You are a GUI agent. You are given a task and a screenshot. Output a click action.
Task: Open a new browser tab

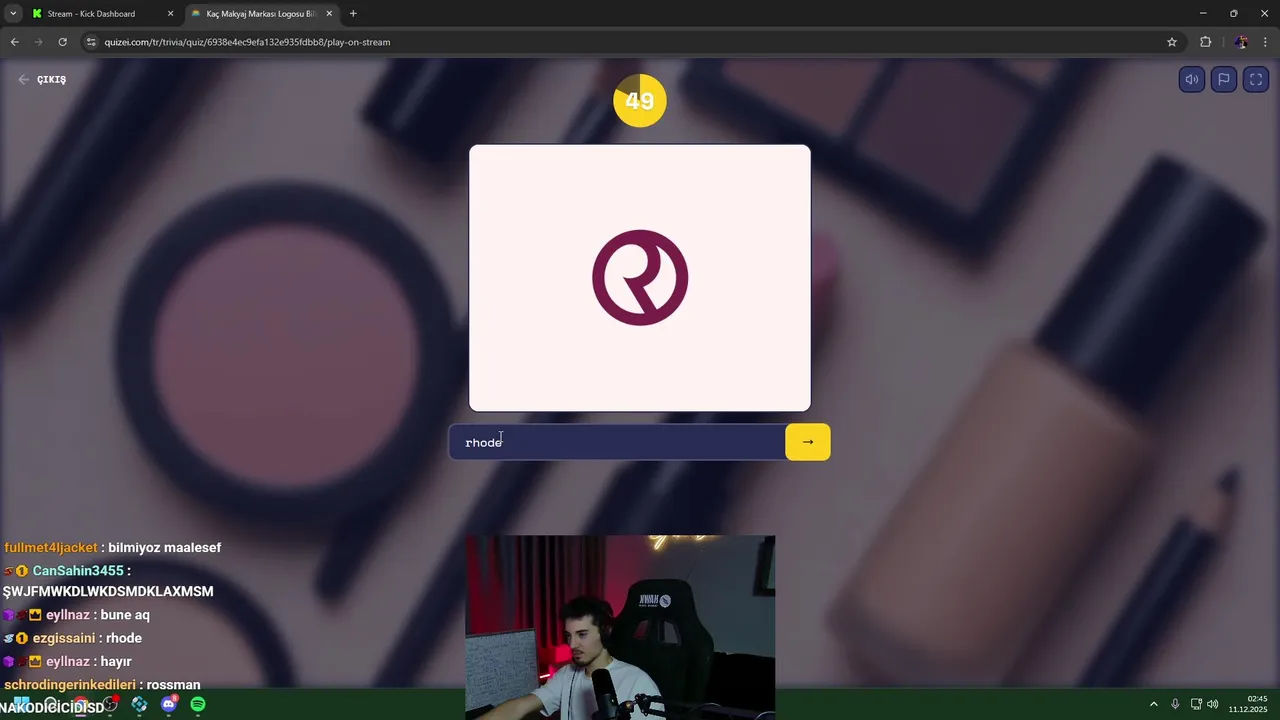click(x=353, y=14)
